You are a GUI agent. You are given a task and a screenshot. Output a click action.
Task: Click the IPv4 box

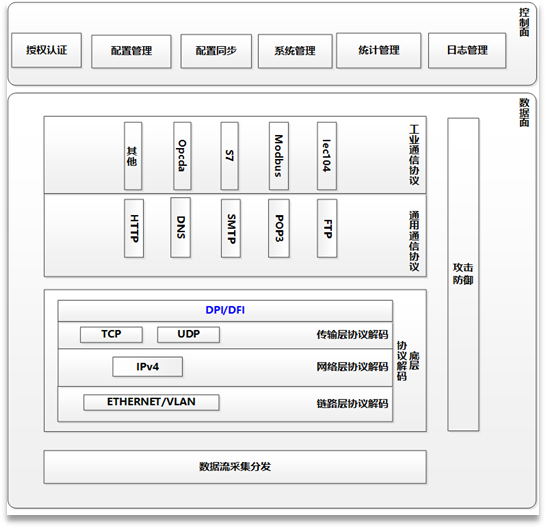click(147, 367)
